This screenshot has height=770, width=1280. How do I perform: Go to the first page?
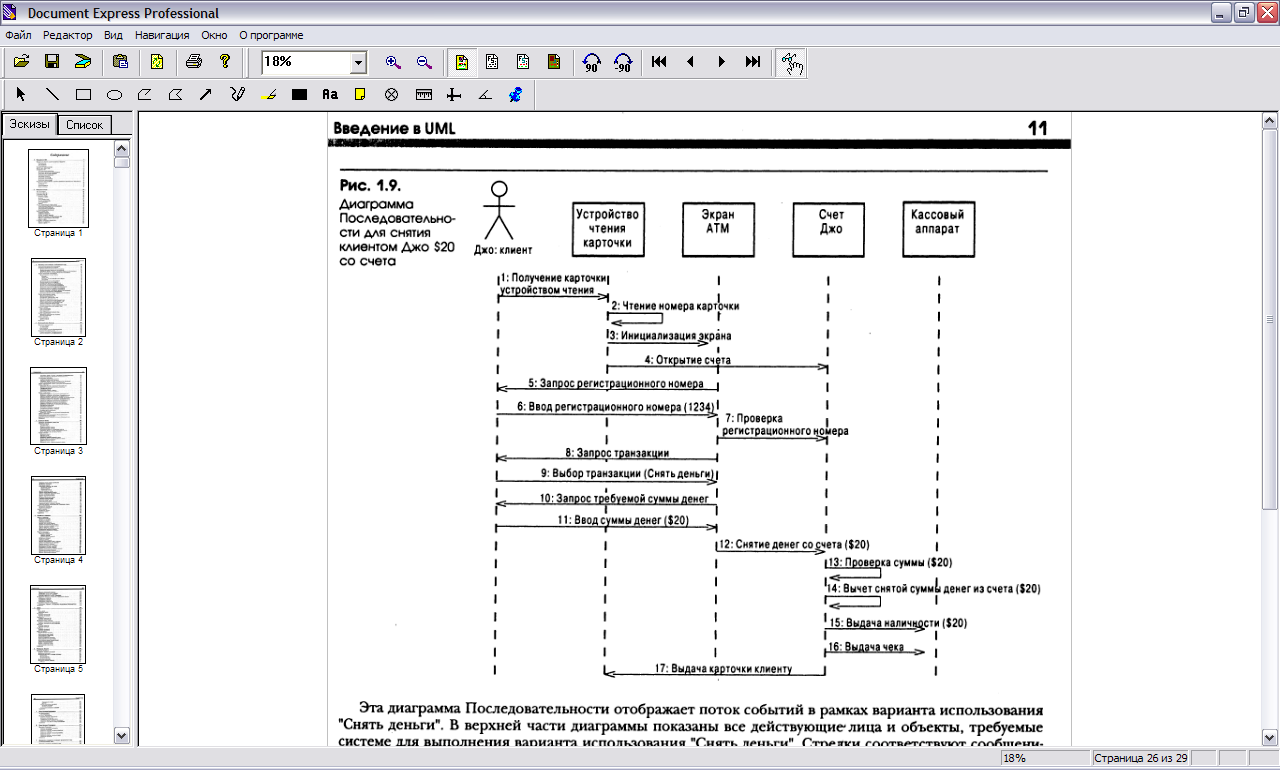tap(659, 62)
